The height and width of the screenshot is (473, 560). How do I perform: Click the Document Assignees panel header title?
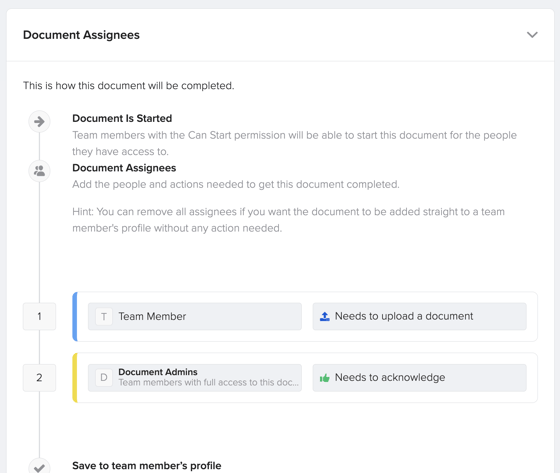(x=81, y=35)
